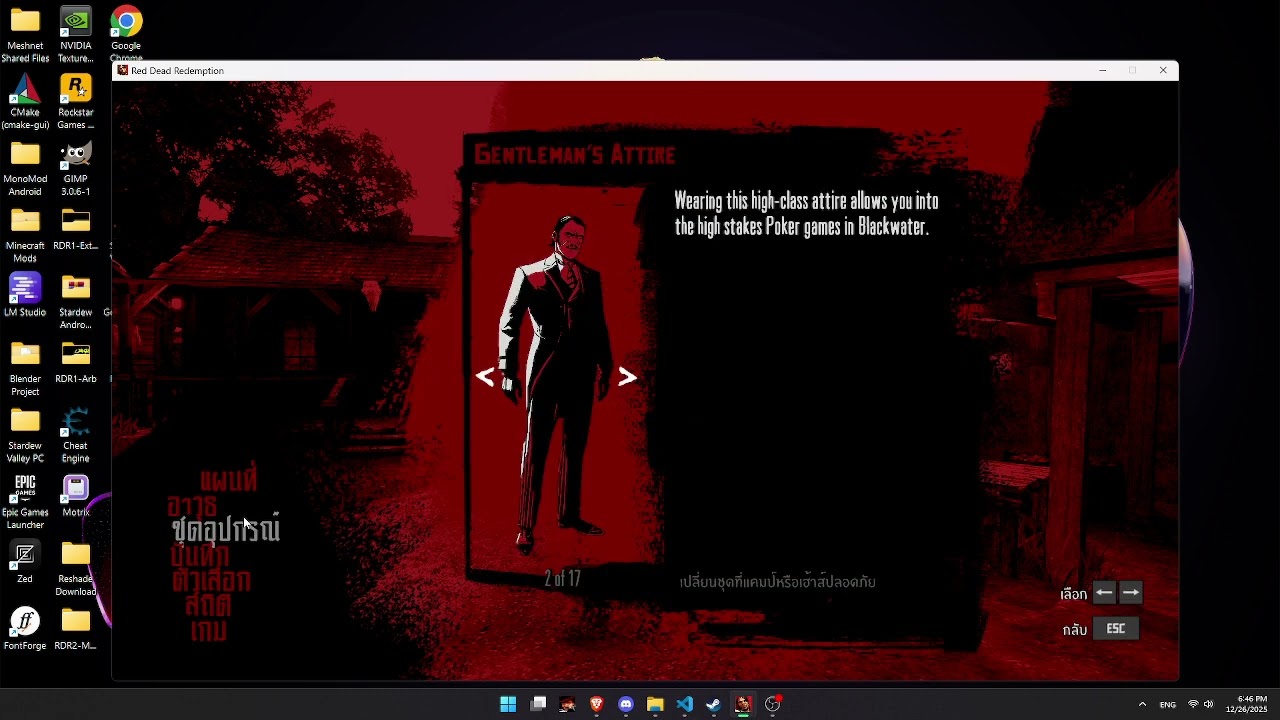Open the สถิติ (Stats) menu entry
The image size is (1280, 720).
tap(208, 605)
